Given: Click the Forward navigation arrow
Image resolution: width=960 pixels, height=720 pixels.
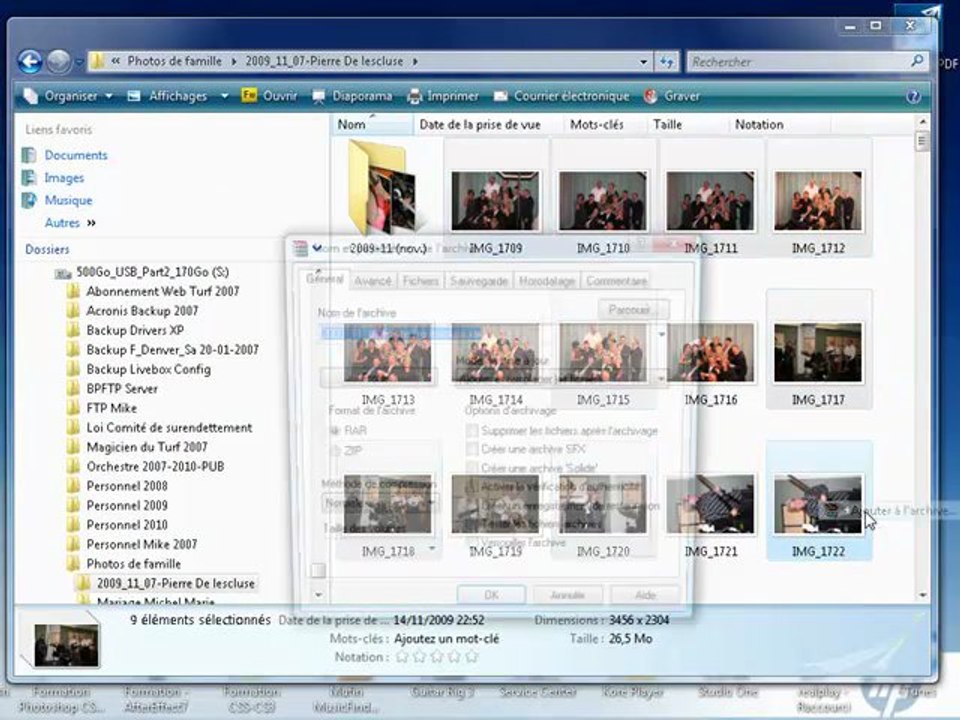Looking at the screenshot, I should tap(59, 61).
